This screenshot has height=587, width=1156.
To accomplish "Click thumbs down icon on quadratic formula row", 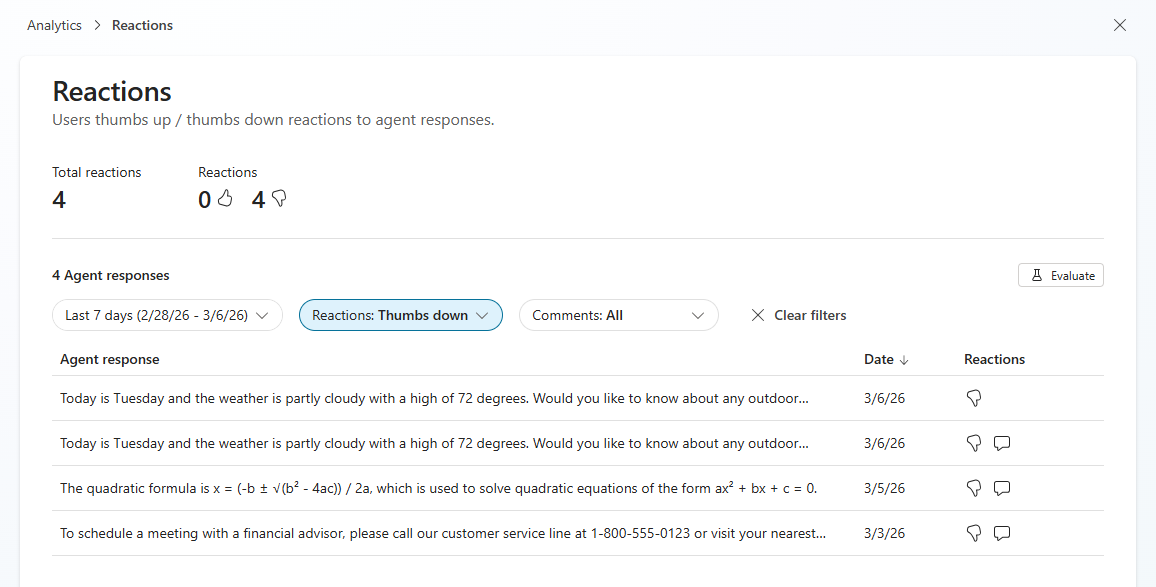I will [973, 488].
